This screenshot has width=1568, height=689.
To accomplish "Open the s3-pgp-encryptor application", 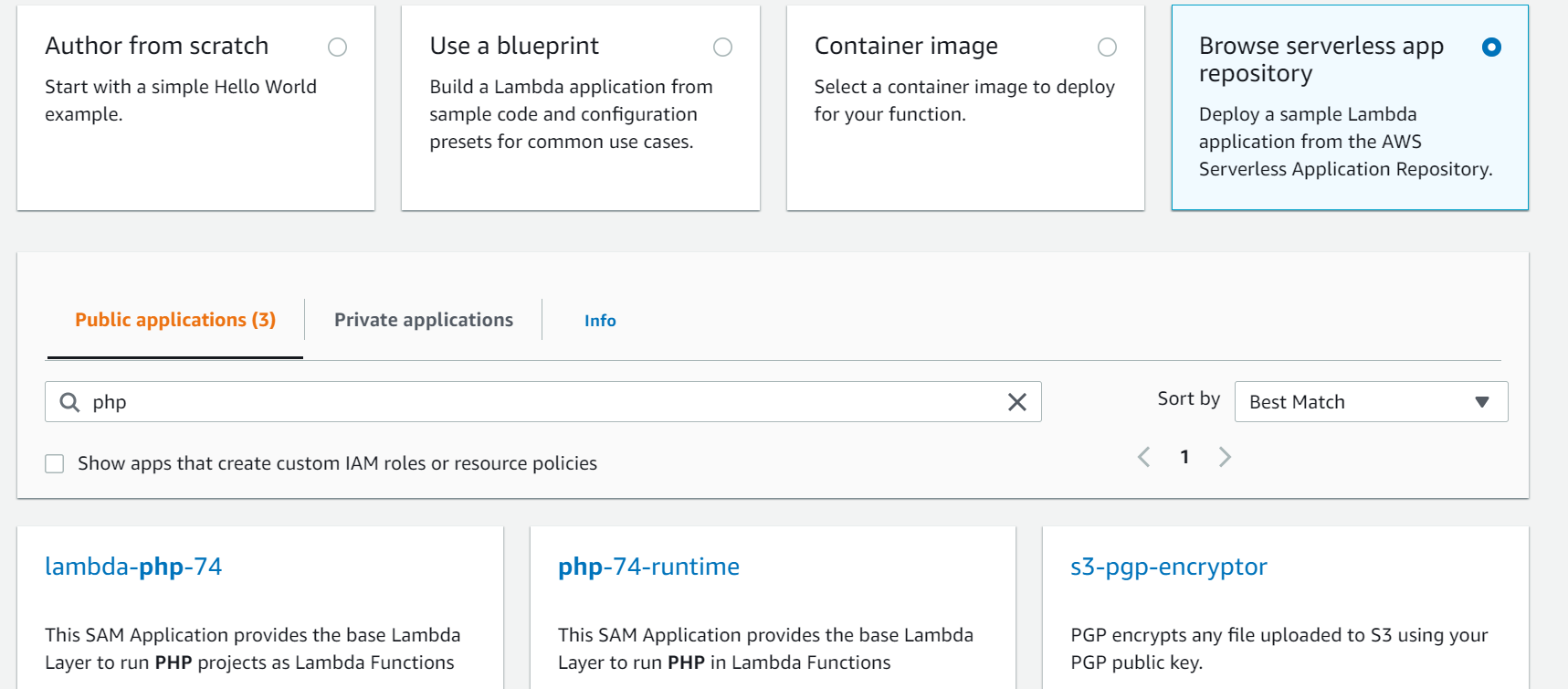I will coord(1168,567).
